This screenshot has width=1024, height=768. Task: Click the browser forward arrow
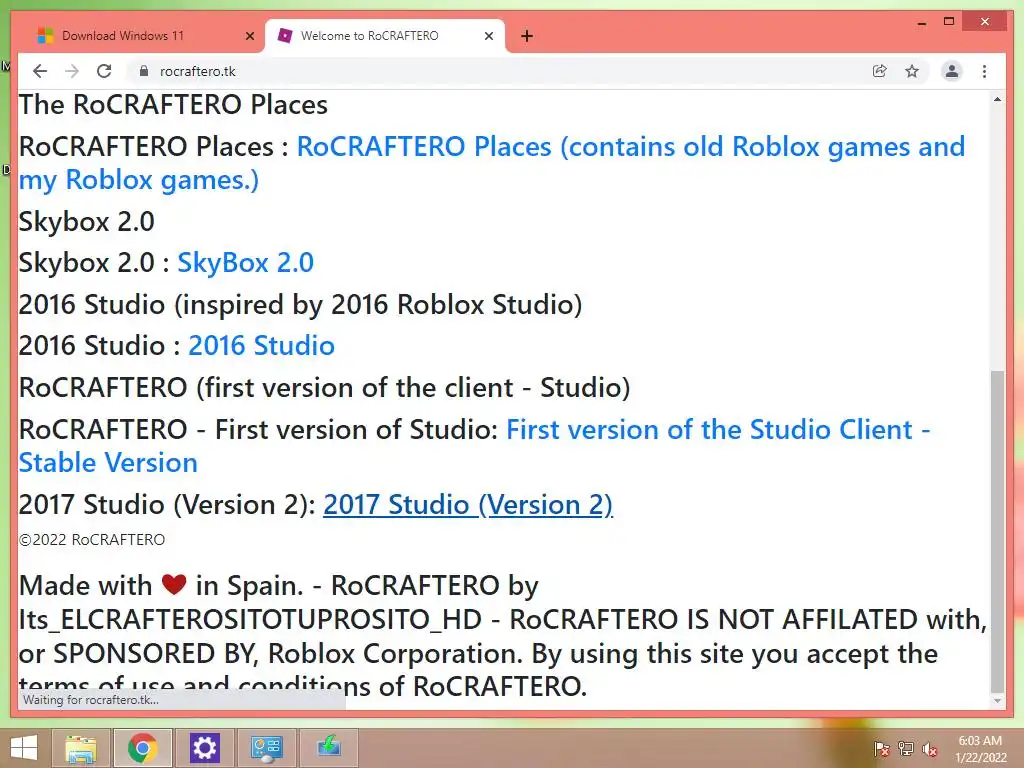click(x=72, y=71)
